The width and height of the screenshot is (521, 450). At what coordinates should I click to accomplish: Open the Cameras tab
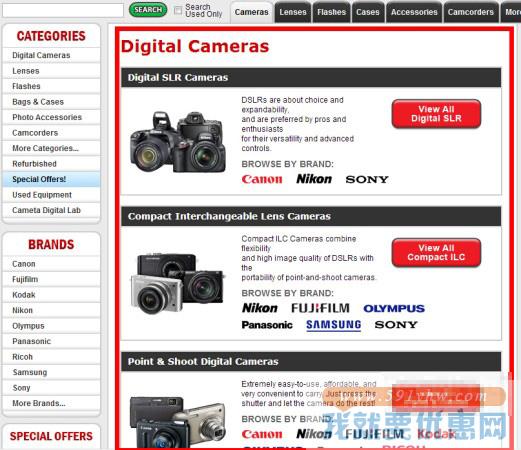(x=251, y=12)
